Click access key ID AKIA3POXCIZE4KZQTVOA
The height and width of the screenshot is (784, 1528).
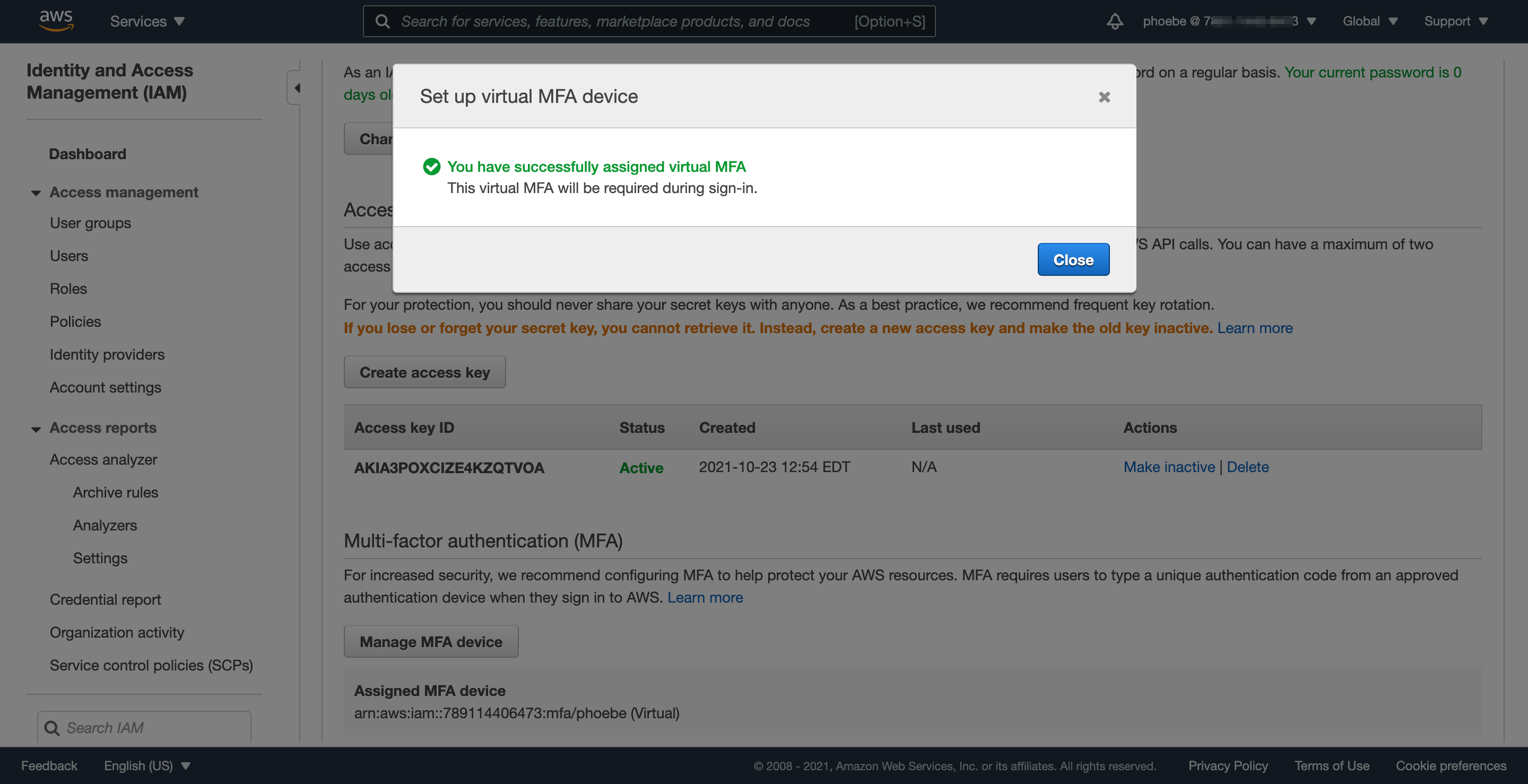coord(449,467)
